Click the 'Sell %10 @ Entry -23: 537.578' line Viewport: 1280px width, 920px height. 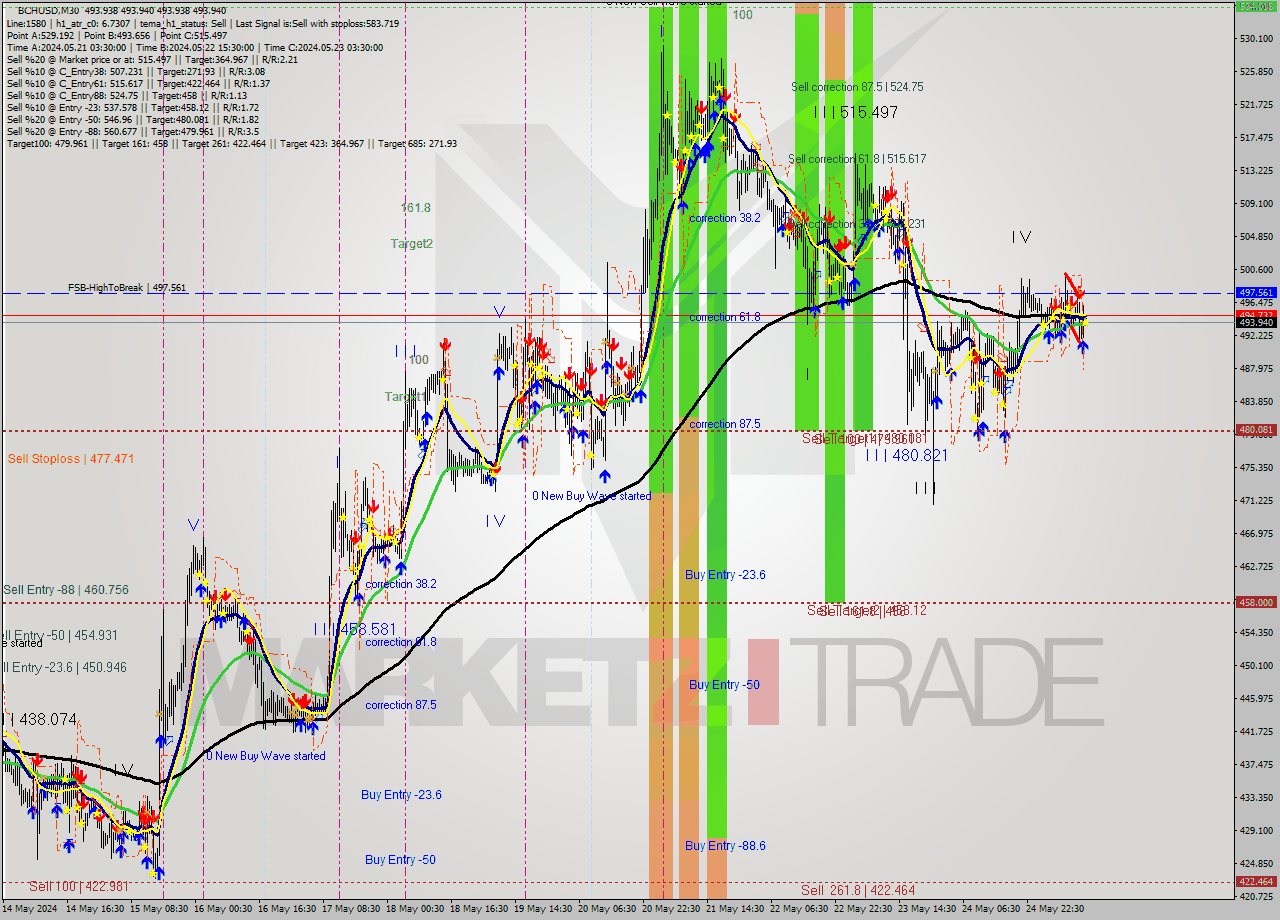132,107
